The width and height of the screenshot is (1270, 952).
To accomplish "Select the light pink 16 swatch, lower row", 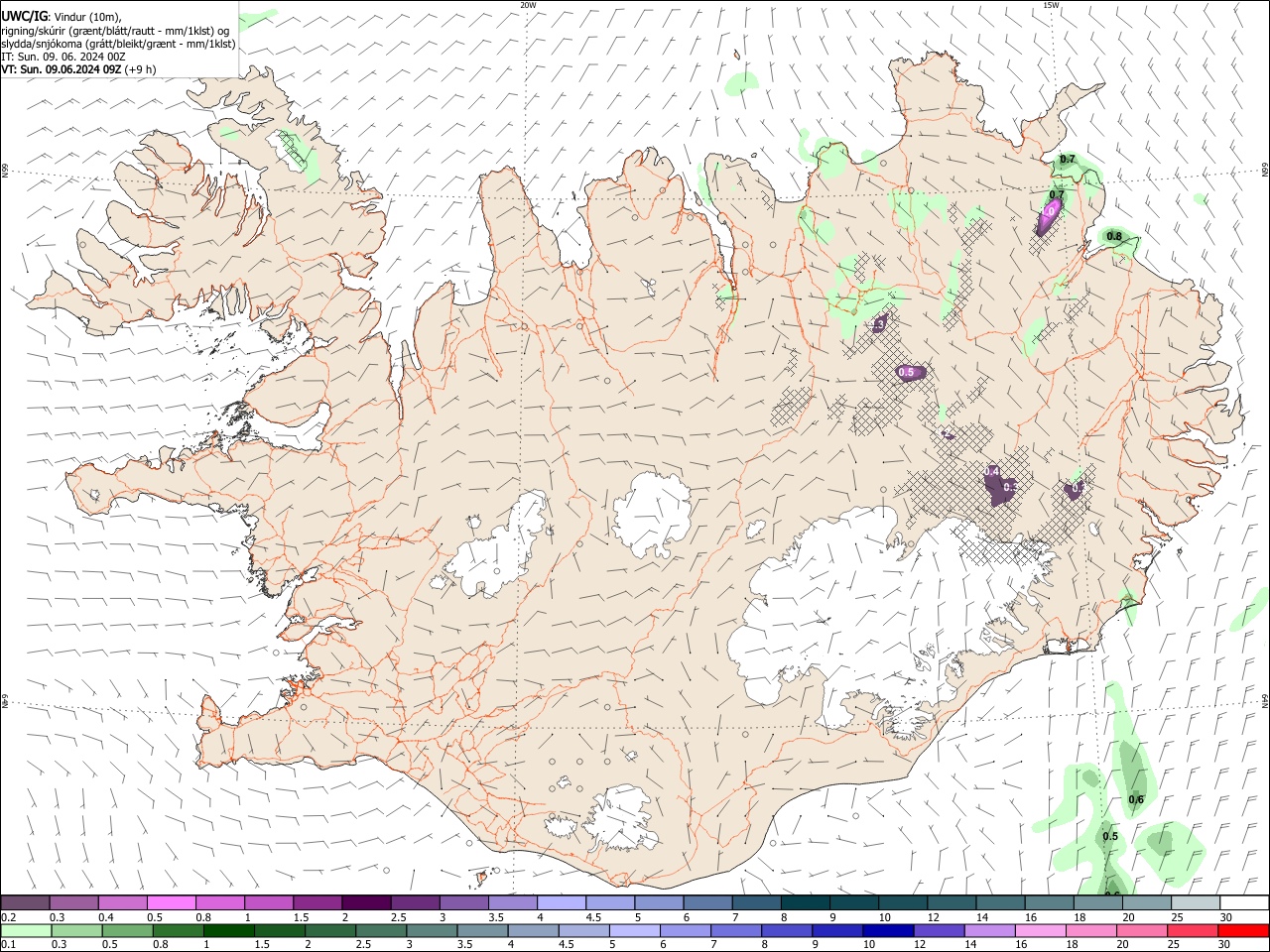I will (1041, 930).
